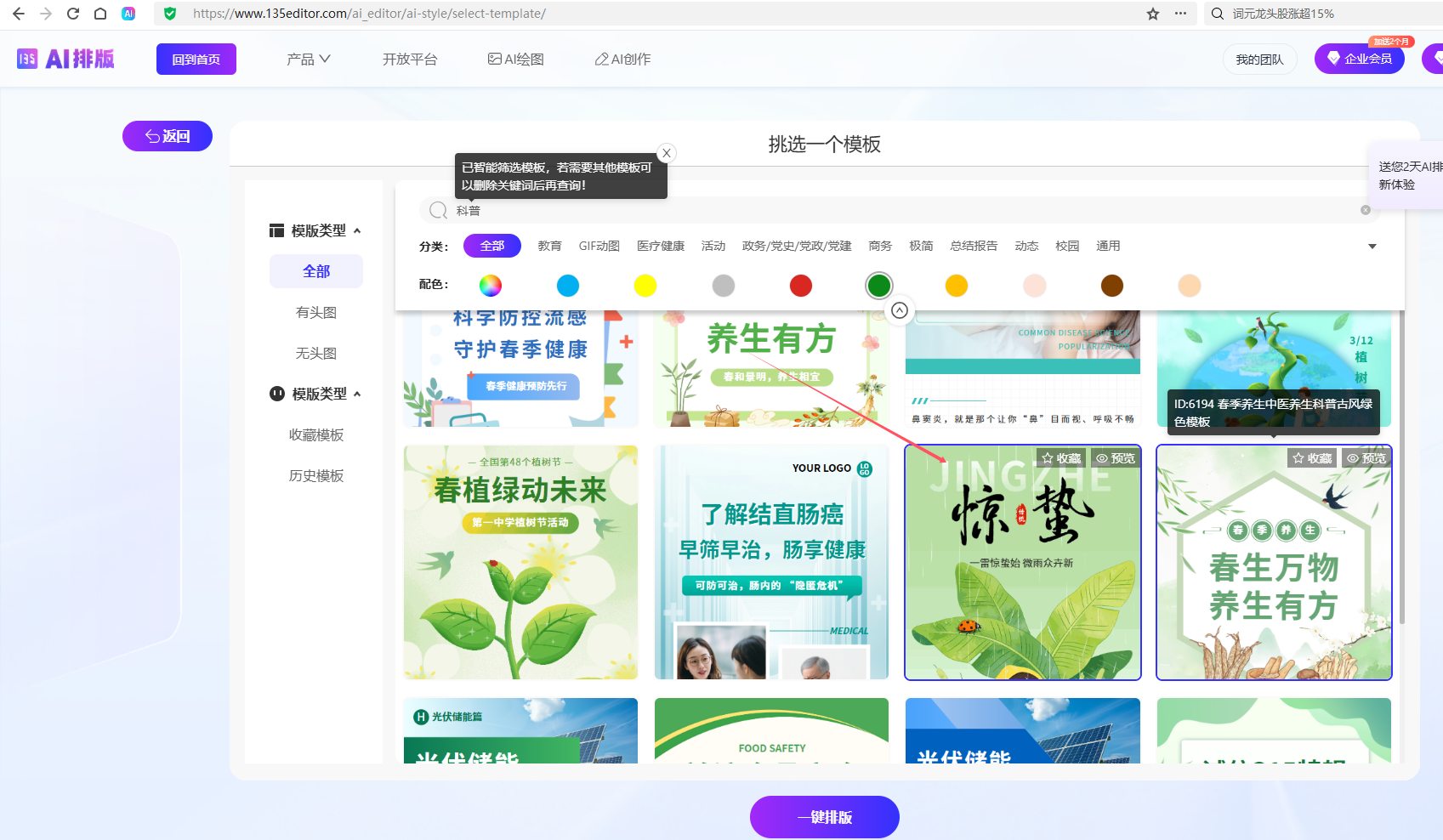Preview the 惊蛰 template

pos(1116,458)
